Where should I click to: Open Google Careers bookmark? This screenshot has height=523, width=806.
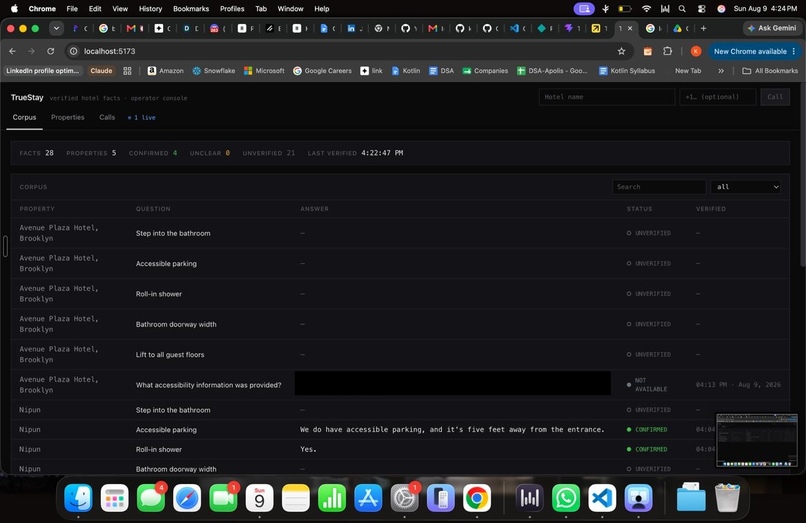[322, 71]
